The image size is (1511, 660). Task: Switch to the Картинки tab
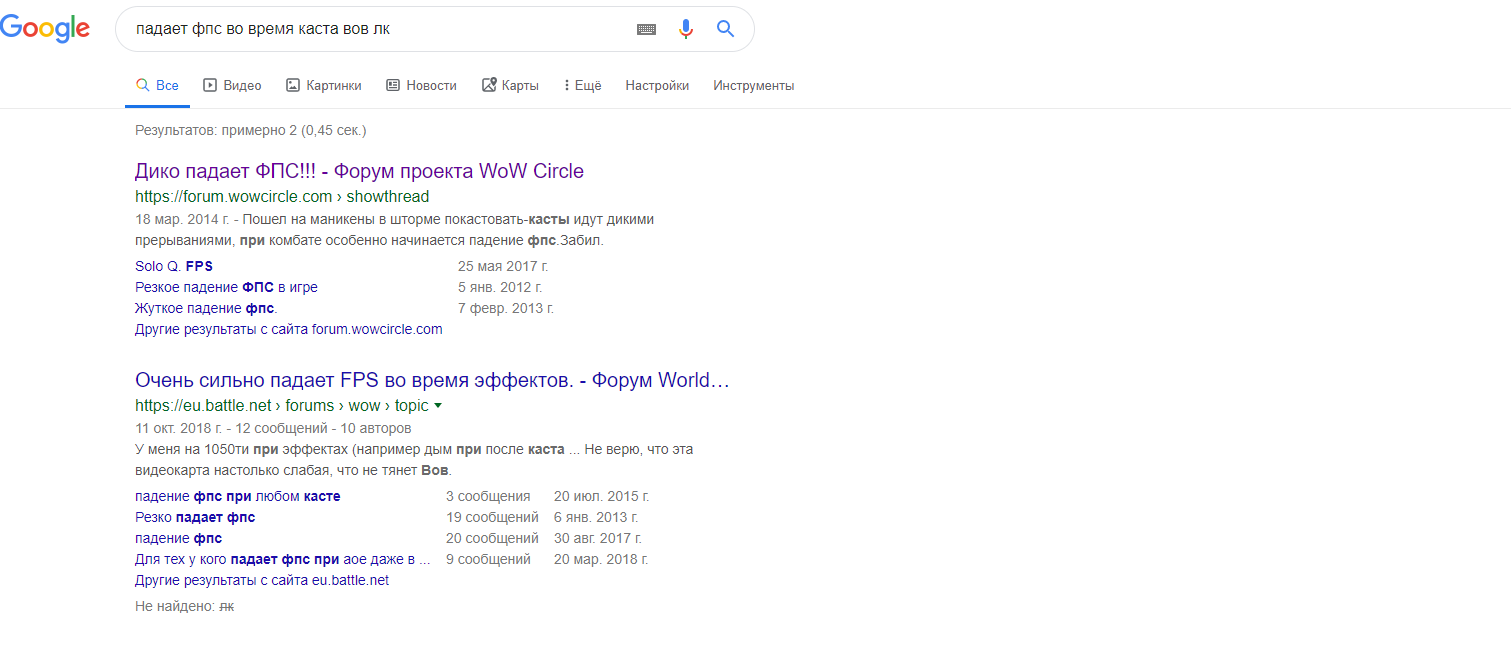(323, 86)
